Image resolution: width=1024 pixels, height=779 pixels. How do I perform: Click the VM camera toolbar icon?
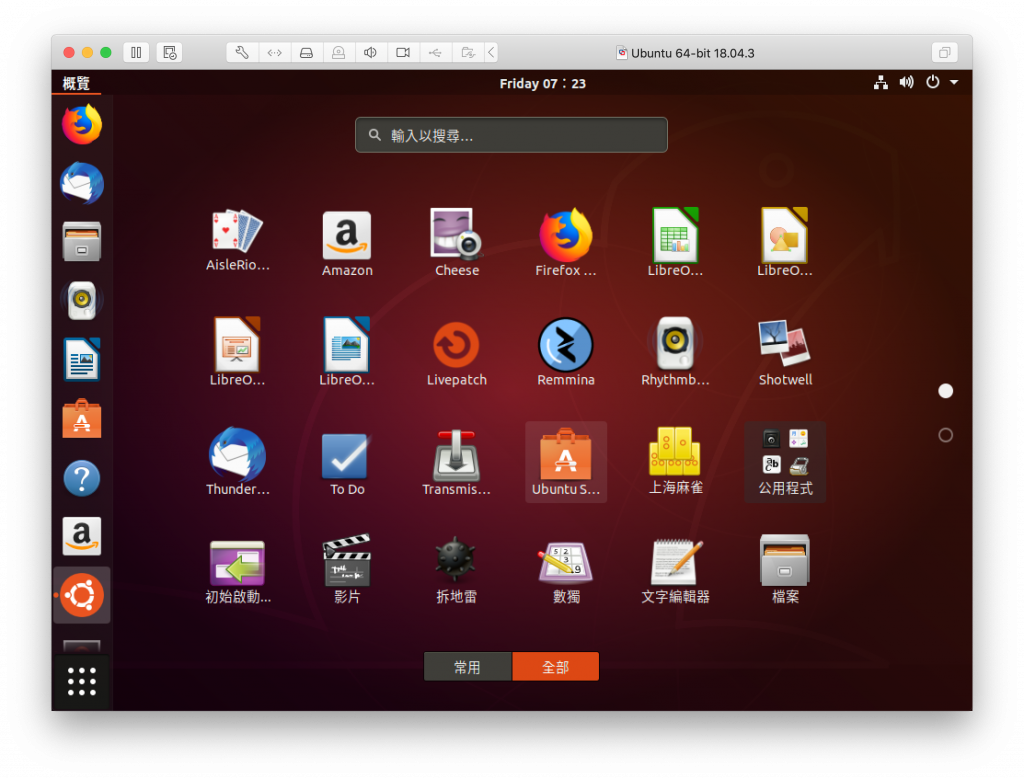tap(403, 53)
